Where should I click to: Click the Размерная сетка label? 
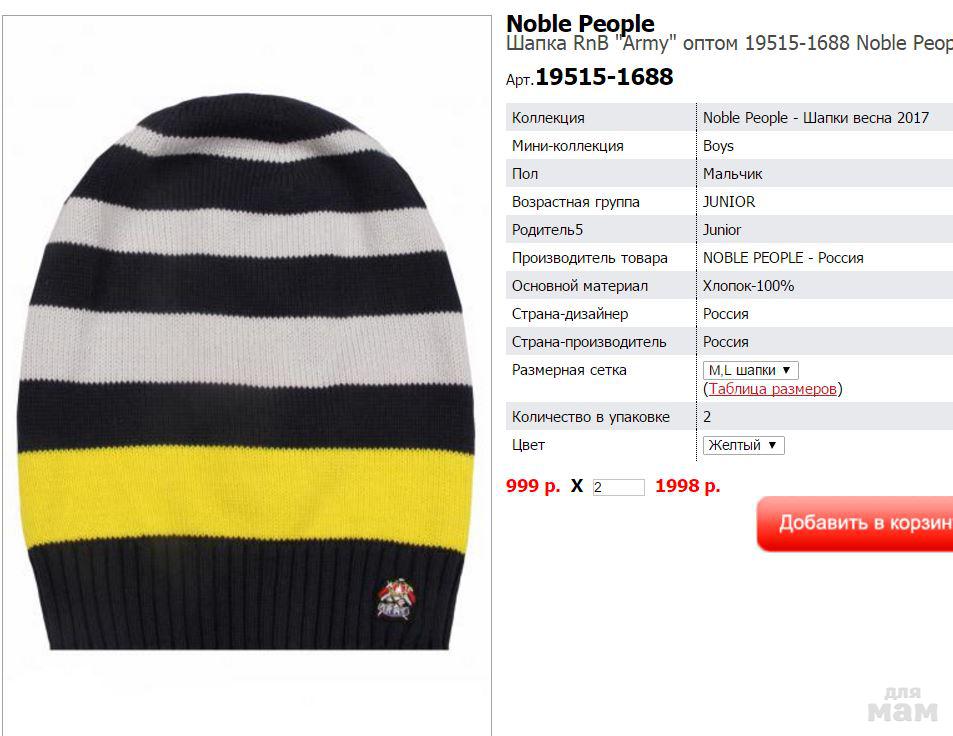point(569,370)
